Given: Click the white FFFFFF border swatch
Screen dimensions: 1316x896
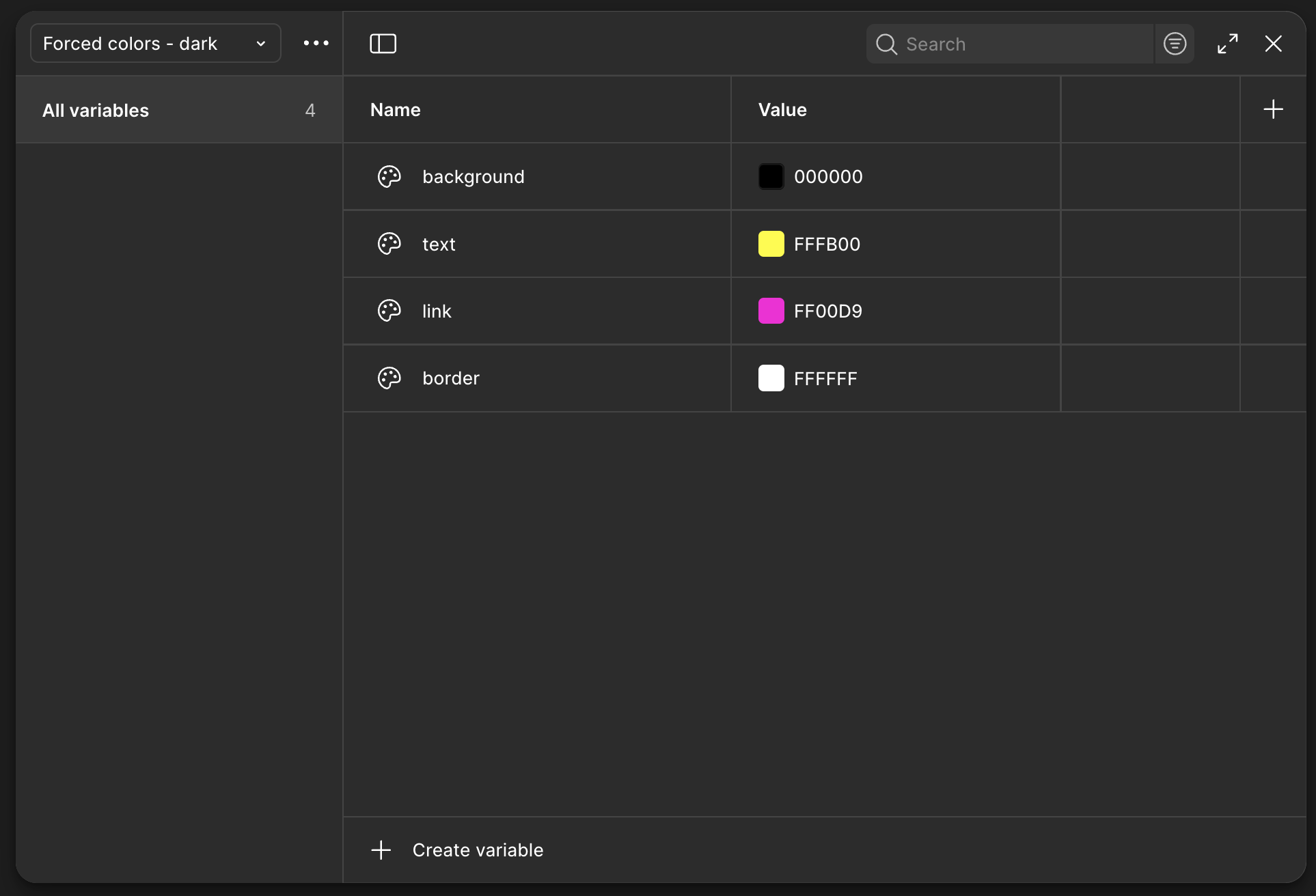Looking at the screenshot, I should tap(771, 378).
